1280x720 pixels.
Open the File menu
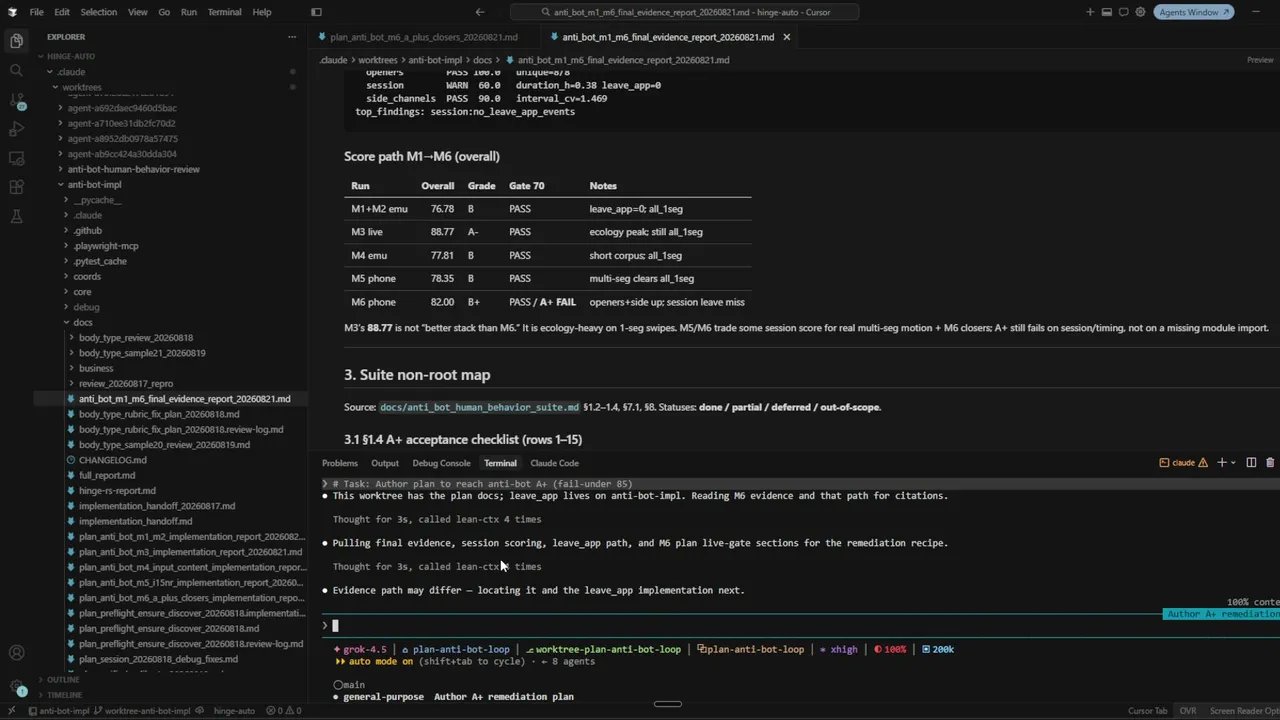click(x=36, y=12)
